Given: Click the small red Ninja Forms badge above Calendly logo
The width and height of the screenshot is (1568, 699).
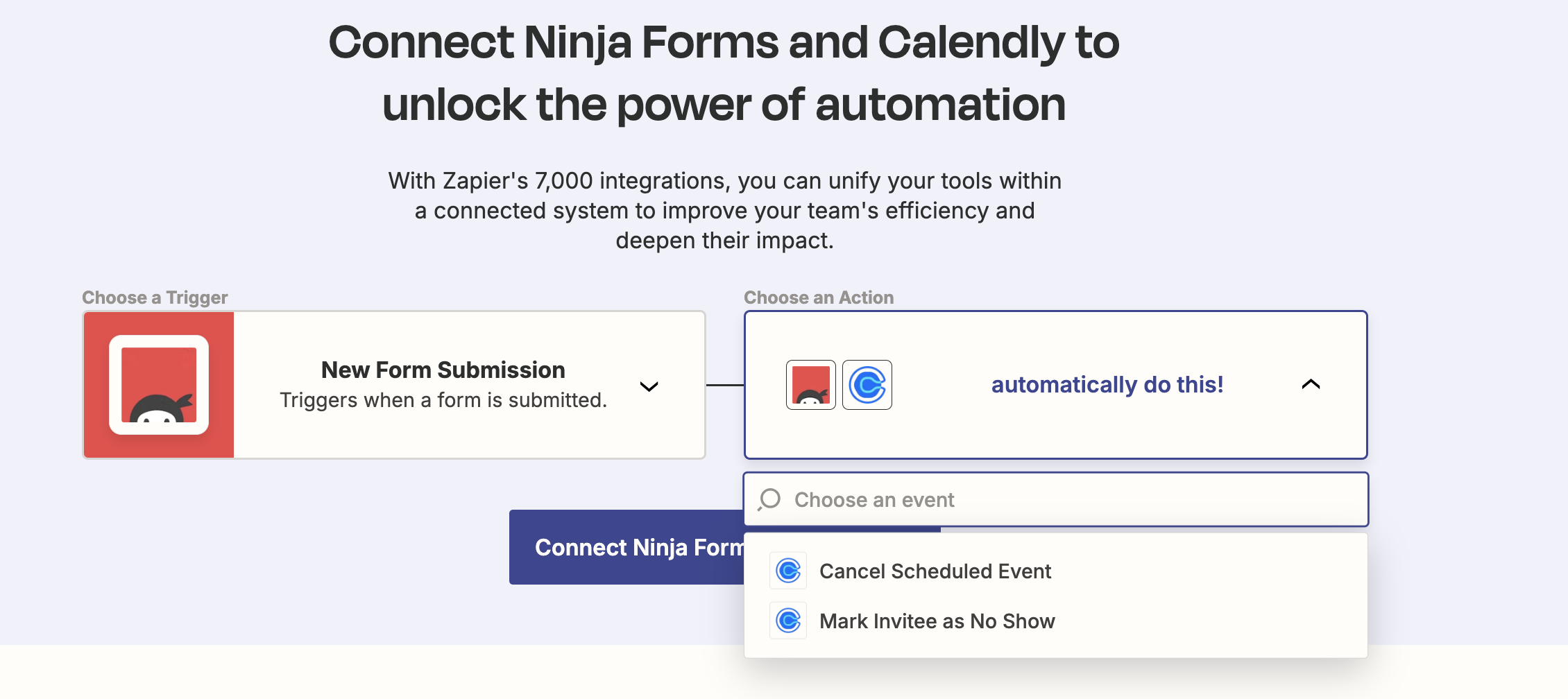Looking at the screenshot, I should coord(810,384).
